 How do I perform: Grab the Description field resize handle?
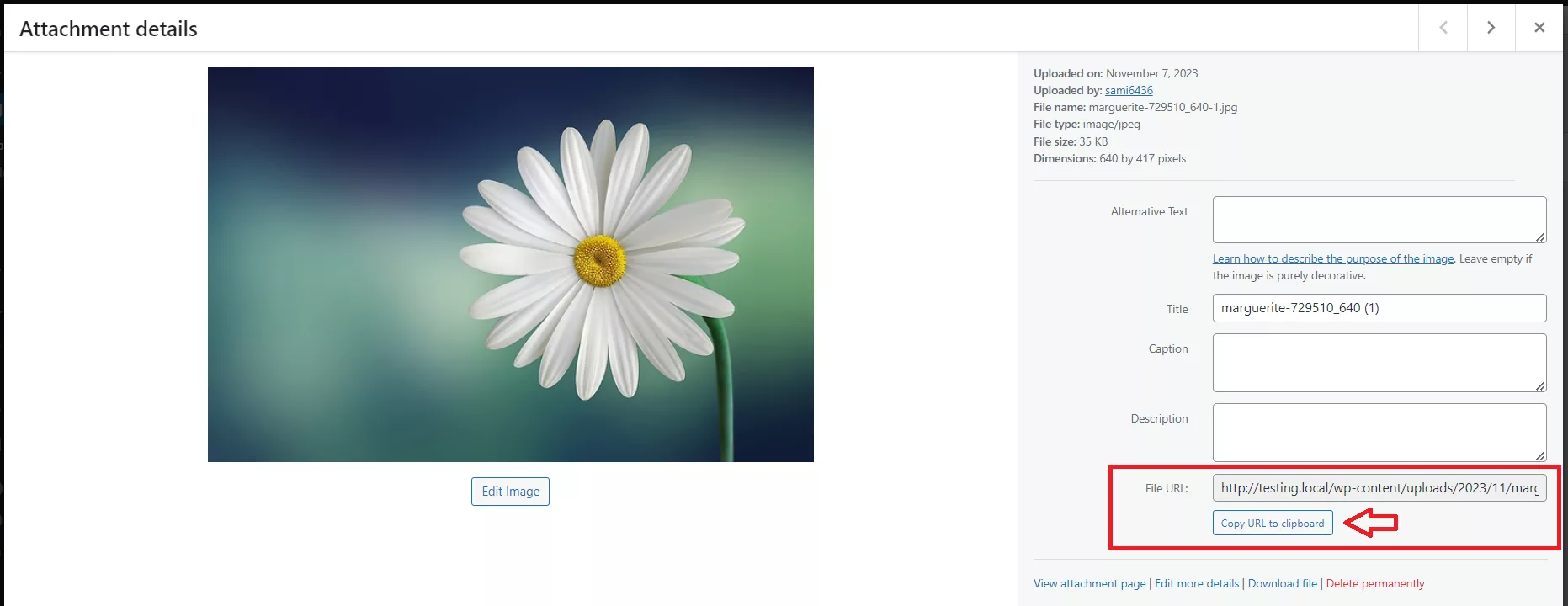[1540, 456]
